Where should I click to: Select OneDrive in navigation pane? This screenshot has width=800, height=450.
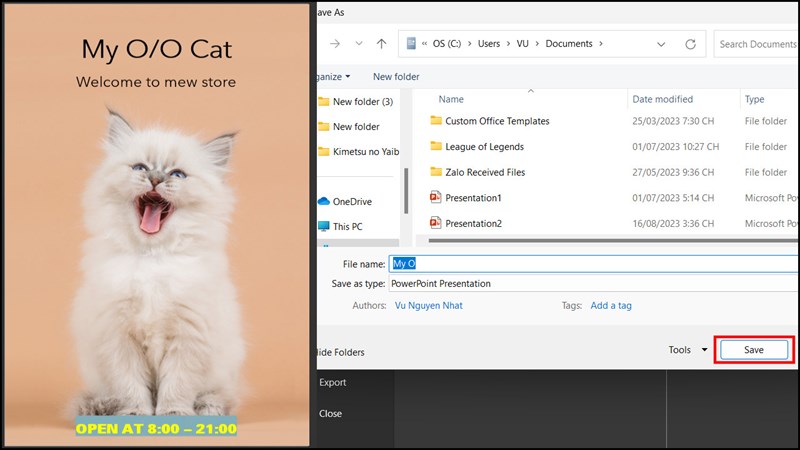pos(352,202)
